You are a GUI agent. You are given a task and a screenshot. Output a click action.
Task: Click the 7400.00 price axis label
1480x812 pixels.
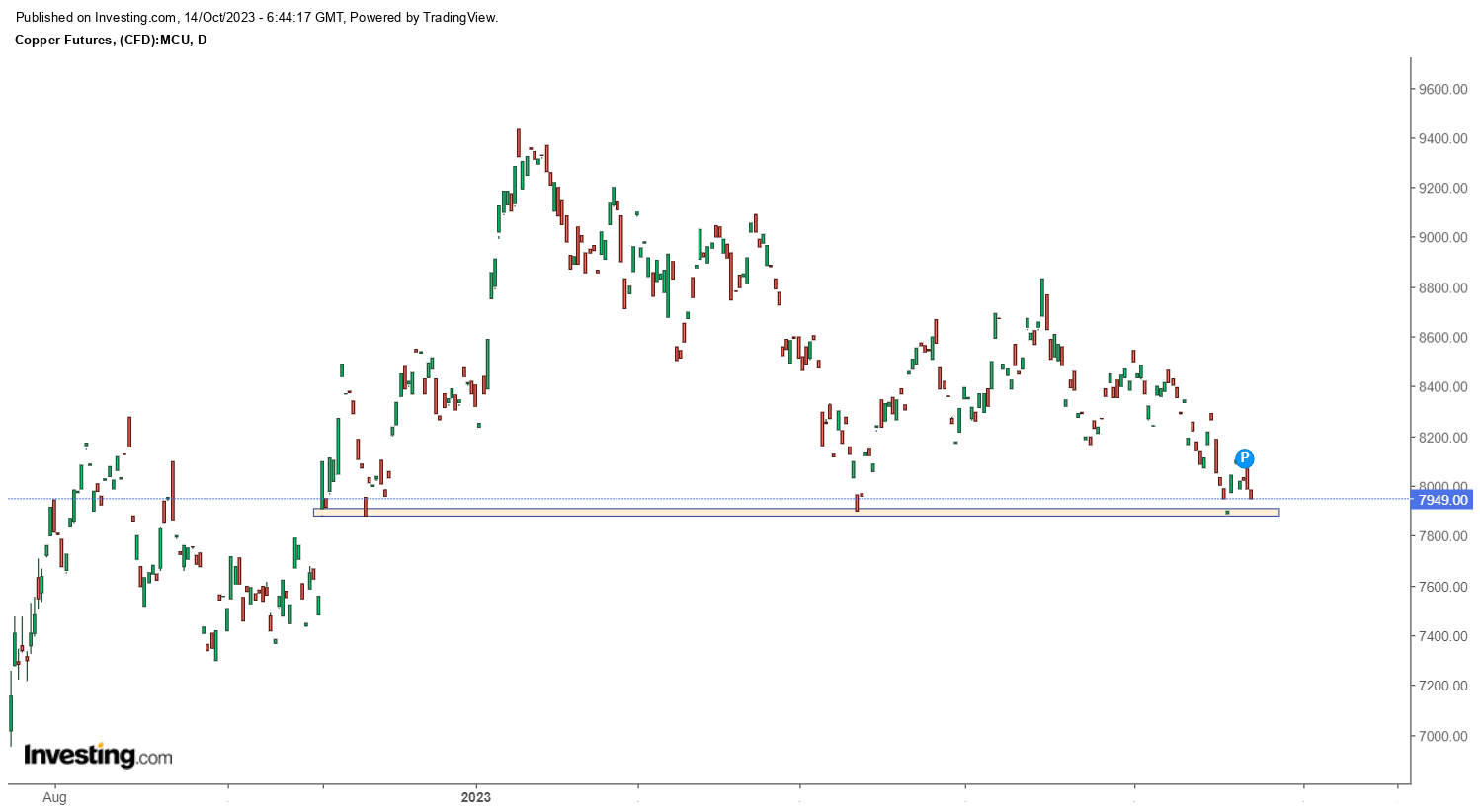[x=1442, y=636]
